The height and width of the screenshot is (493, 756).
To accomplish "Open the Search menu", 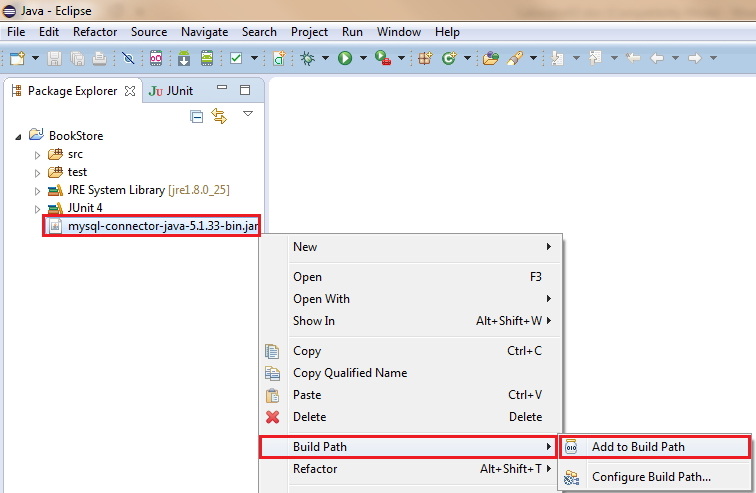I will point(259,32).
